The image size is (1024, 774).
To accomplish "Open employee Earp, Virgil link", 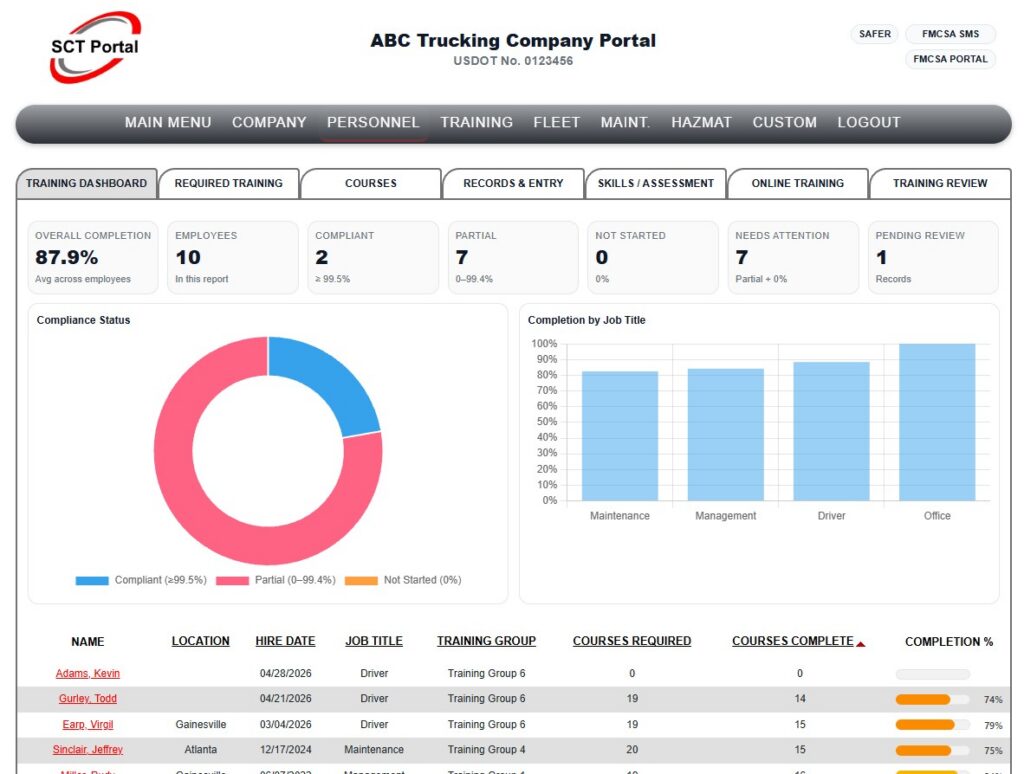I will 88,724.
